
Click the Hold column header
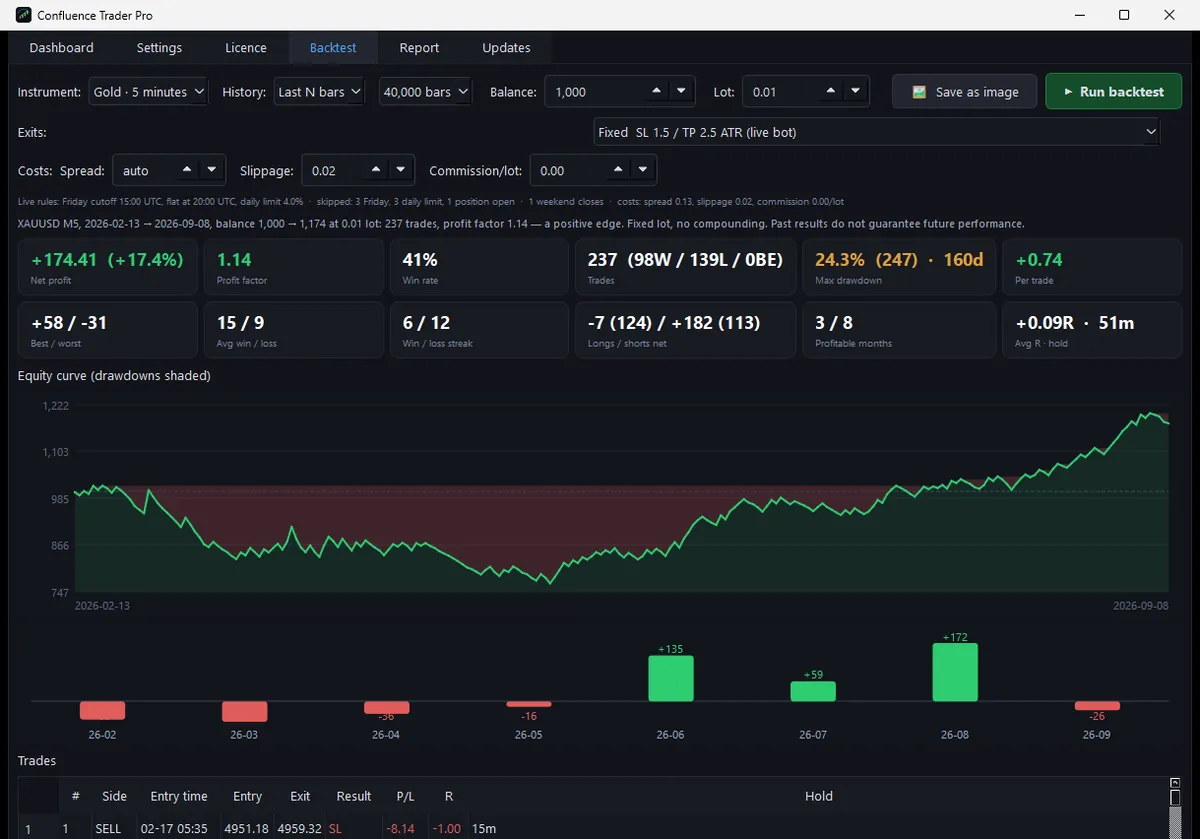pos(818,796)
